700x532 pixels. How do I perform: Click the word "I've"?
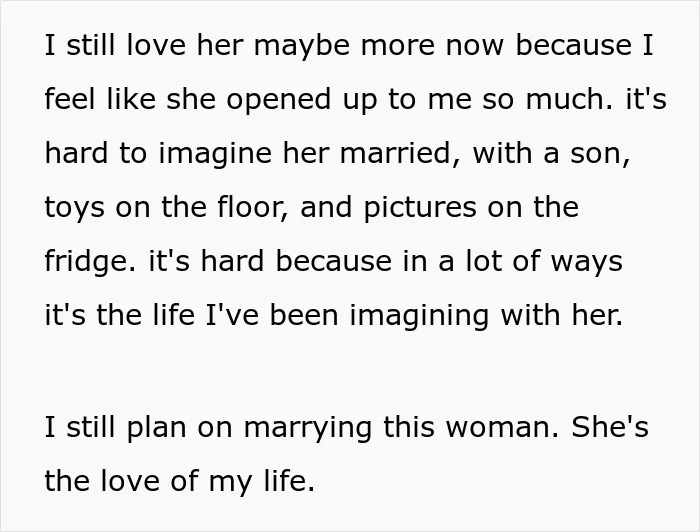click(232, 315)
